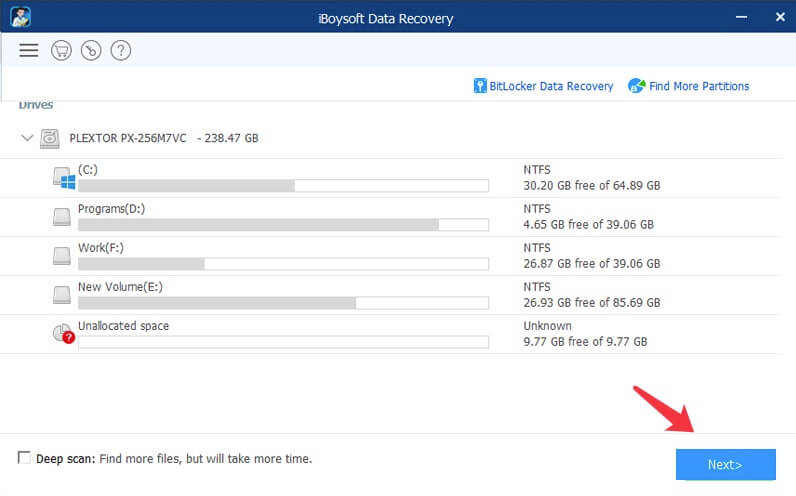Collapse the PLEXTOR PX-256M7VC drive tree
Viewport: 796px width, 496px height.
[26, 138]
